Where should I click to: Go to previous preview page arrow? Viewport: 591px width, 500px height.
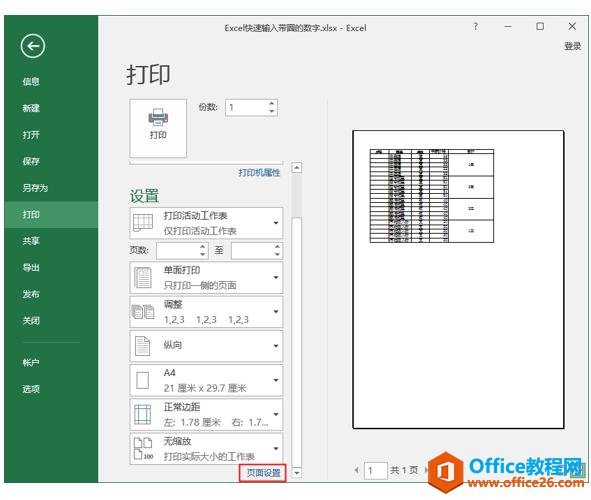pyautogui.click(x=357, y=470)
